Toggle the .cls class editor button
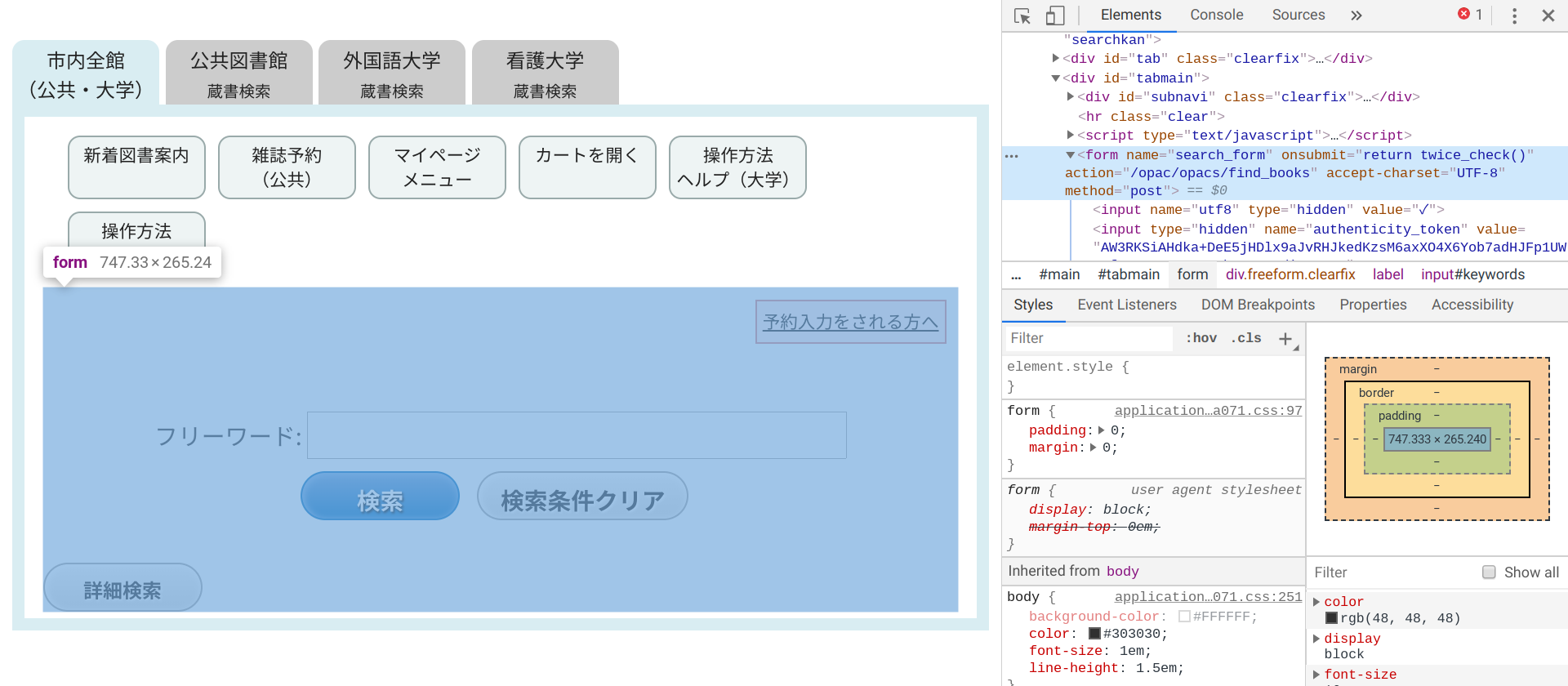 1246,338
